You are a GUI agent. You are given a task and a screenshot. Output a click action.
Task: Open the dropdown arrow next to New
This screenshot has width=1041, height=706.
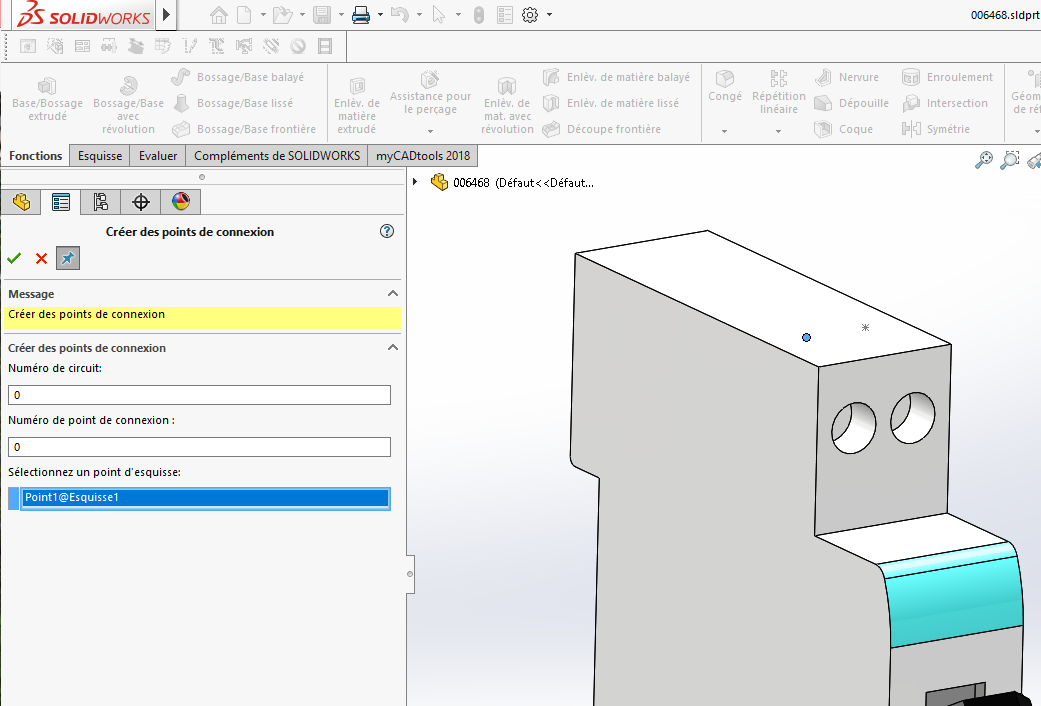point(263,15)
